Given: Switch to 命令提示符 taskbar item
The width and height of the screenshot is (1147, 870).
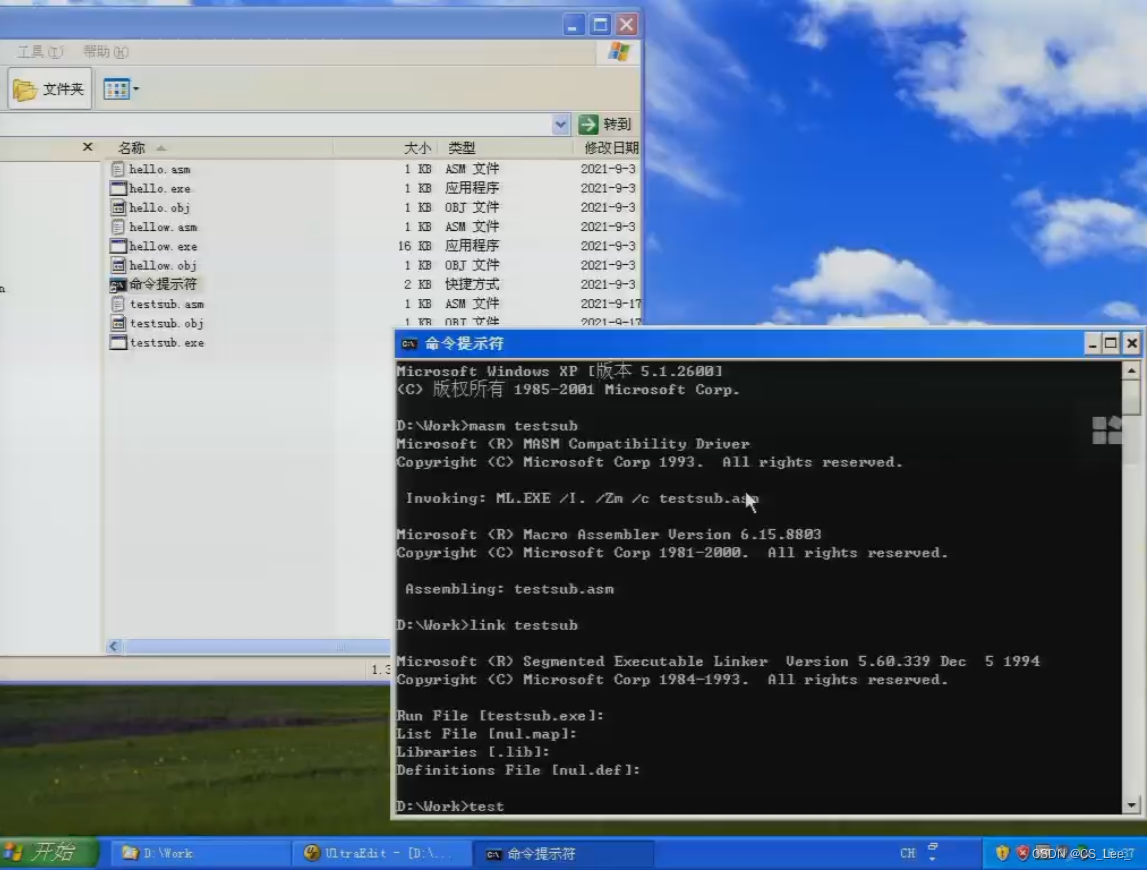Looking at the screenshot, I should (x=563, y=853).
